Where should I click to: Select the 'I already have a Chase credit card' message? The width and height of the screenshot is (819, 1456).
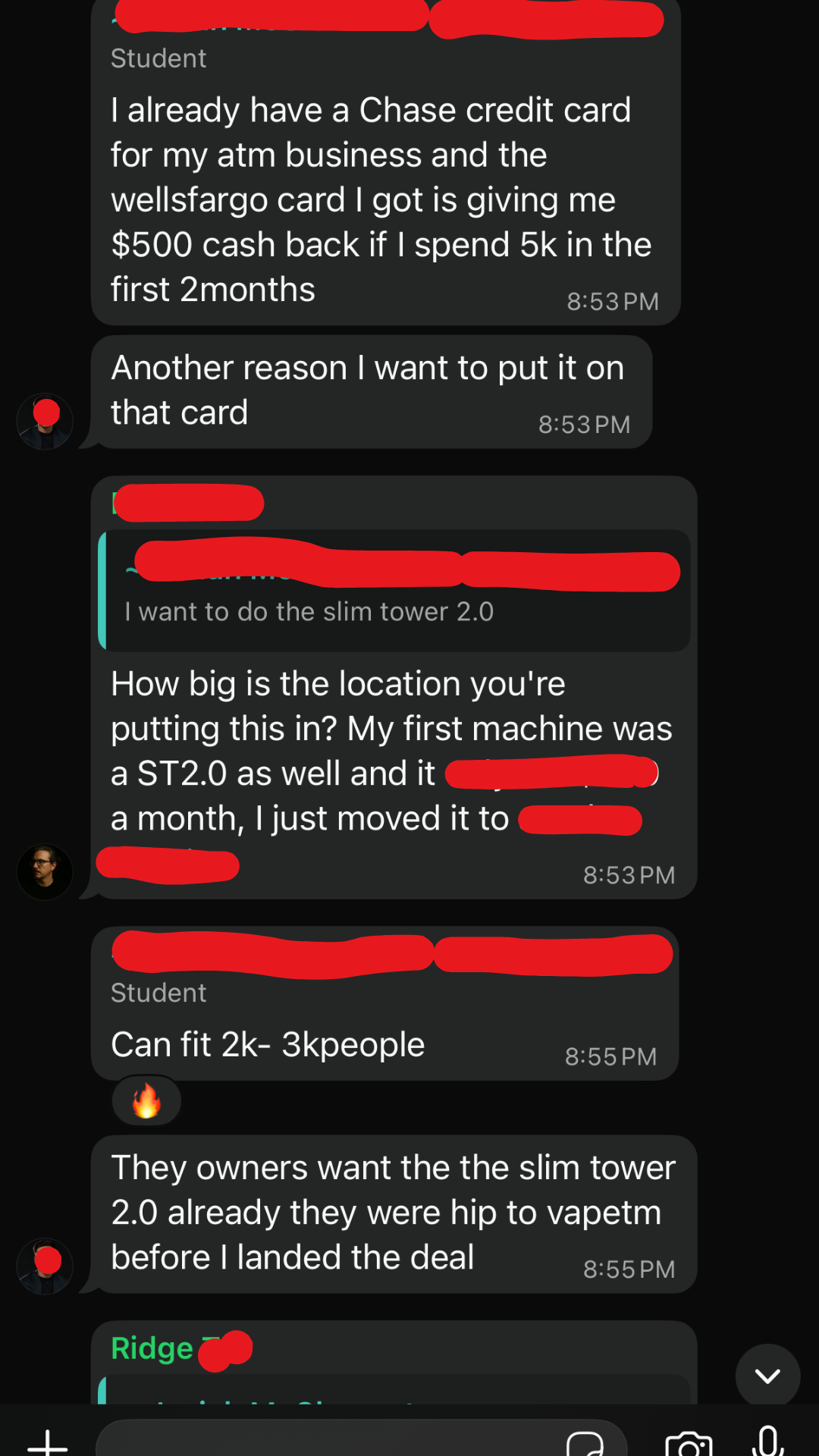[x=385, y=162]
